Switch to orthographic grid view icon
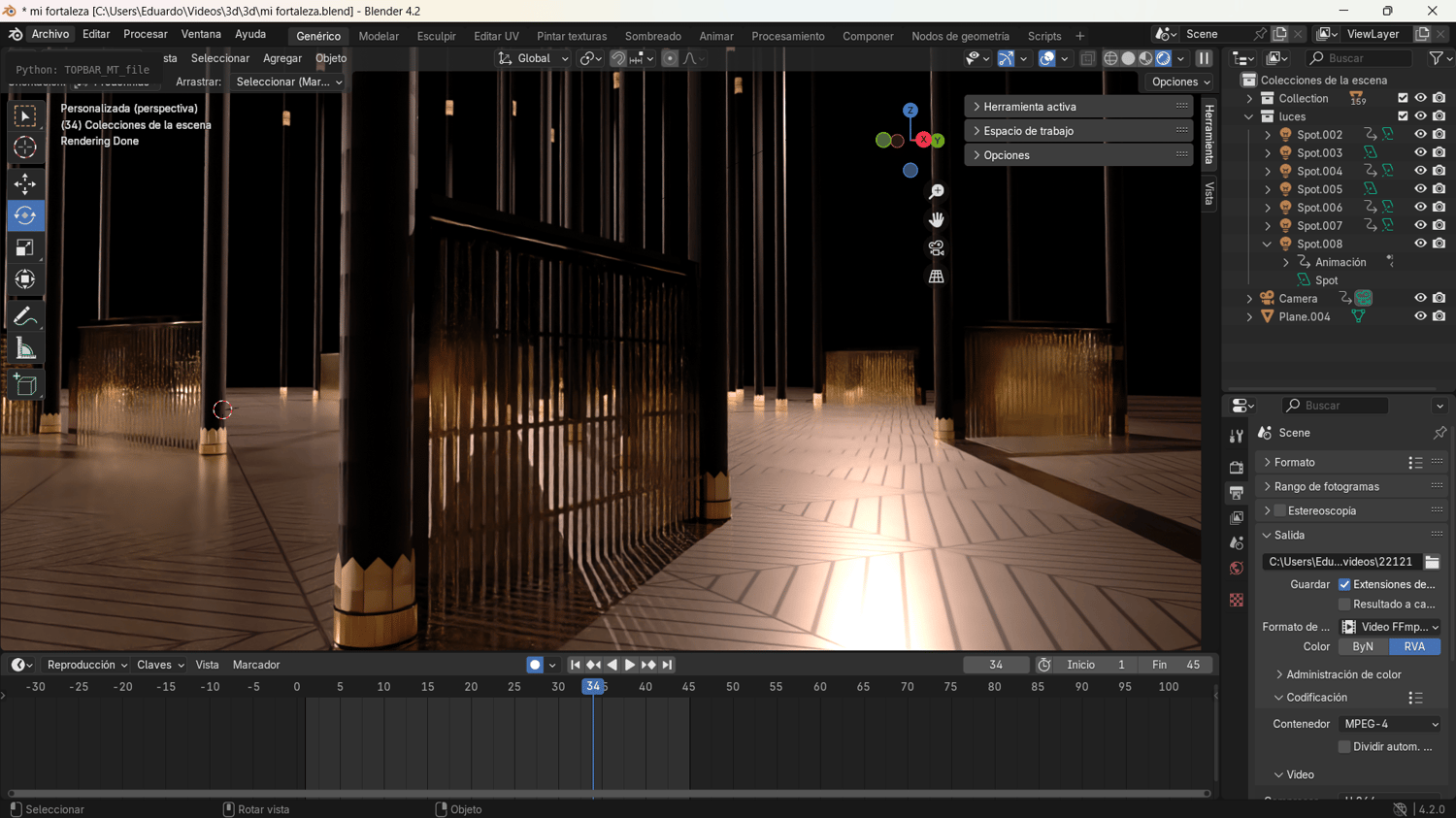The width and height of the screenshot is (1456, 818). click(936, 277)
